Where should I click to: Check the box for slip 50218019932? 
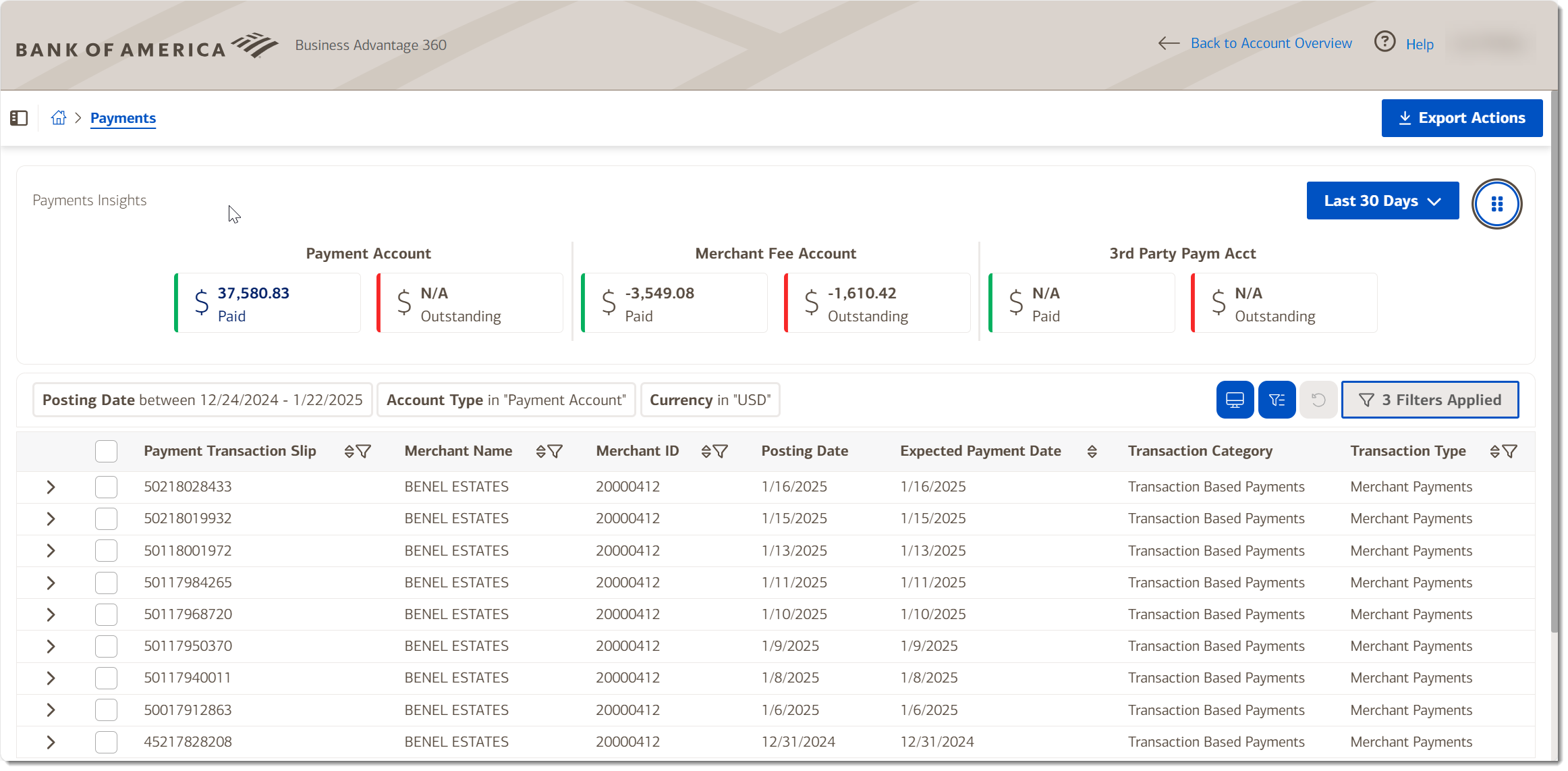106,519
